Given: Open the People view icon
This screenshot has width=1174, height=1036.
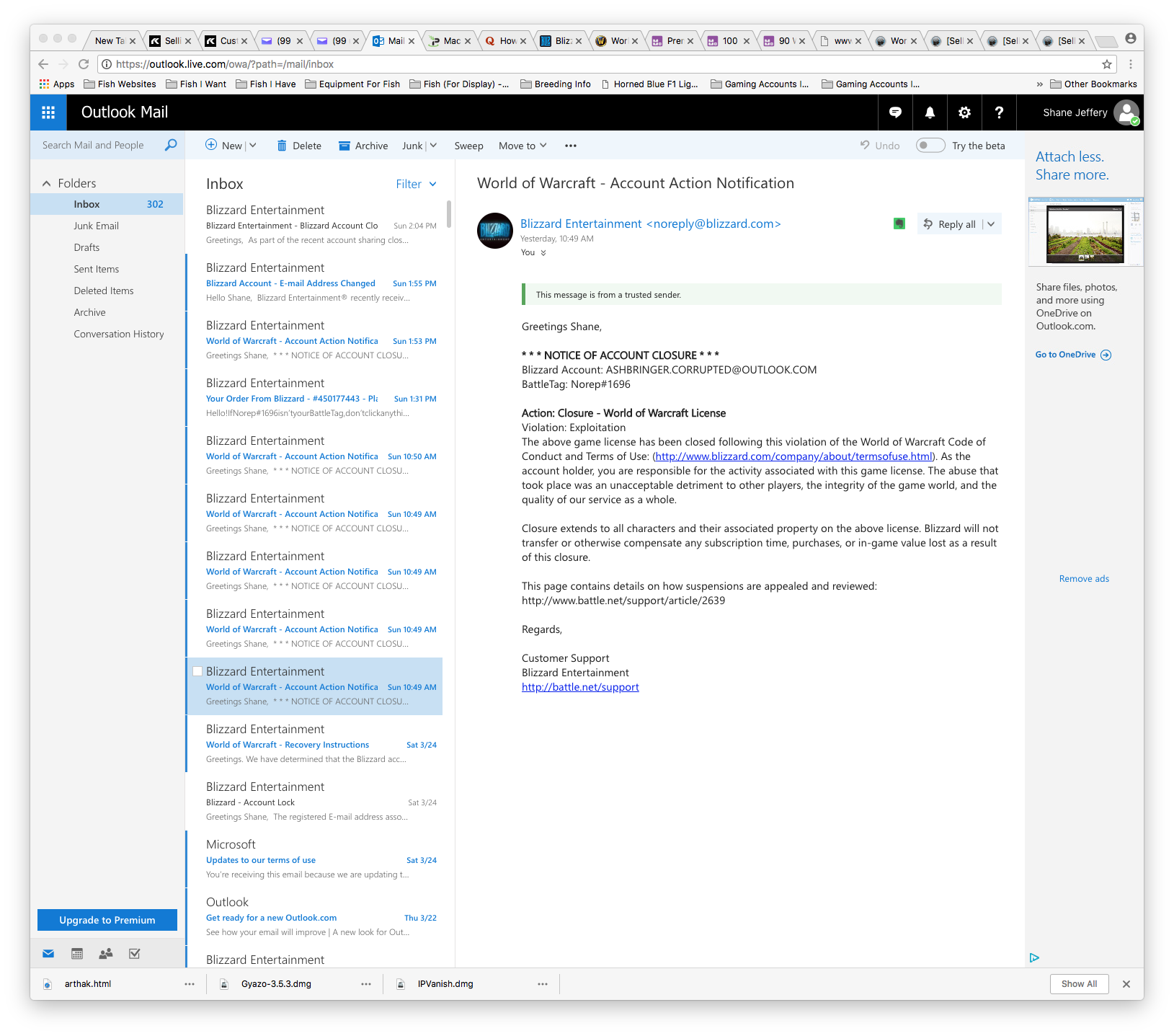Looking at the screenshot, I should click(106, 954).
